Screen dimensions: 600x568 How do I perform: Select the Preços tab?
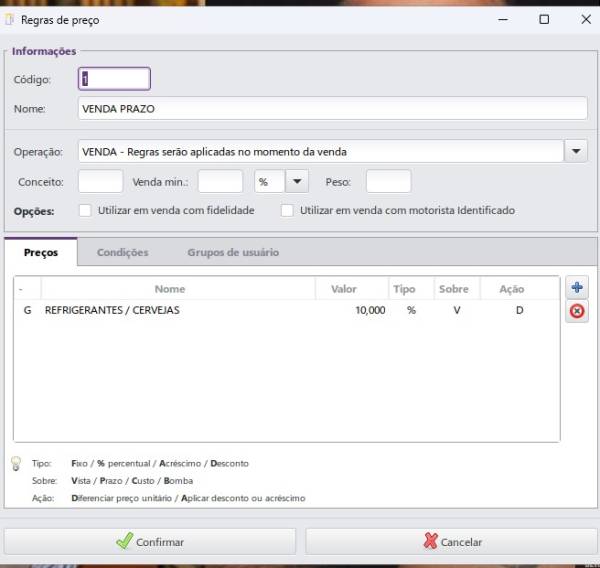point(41,253)
